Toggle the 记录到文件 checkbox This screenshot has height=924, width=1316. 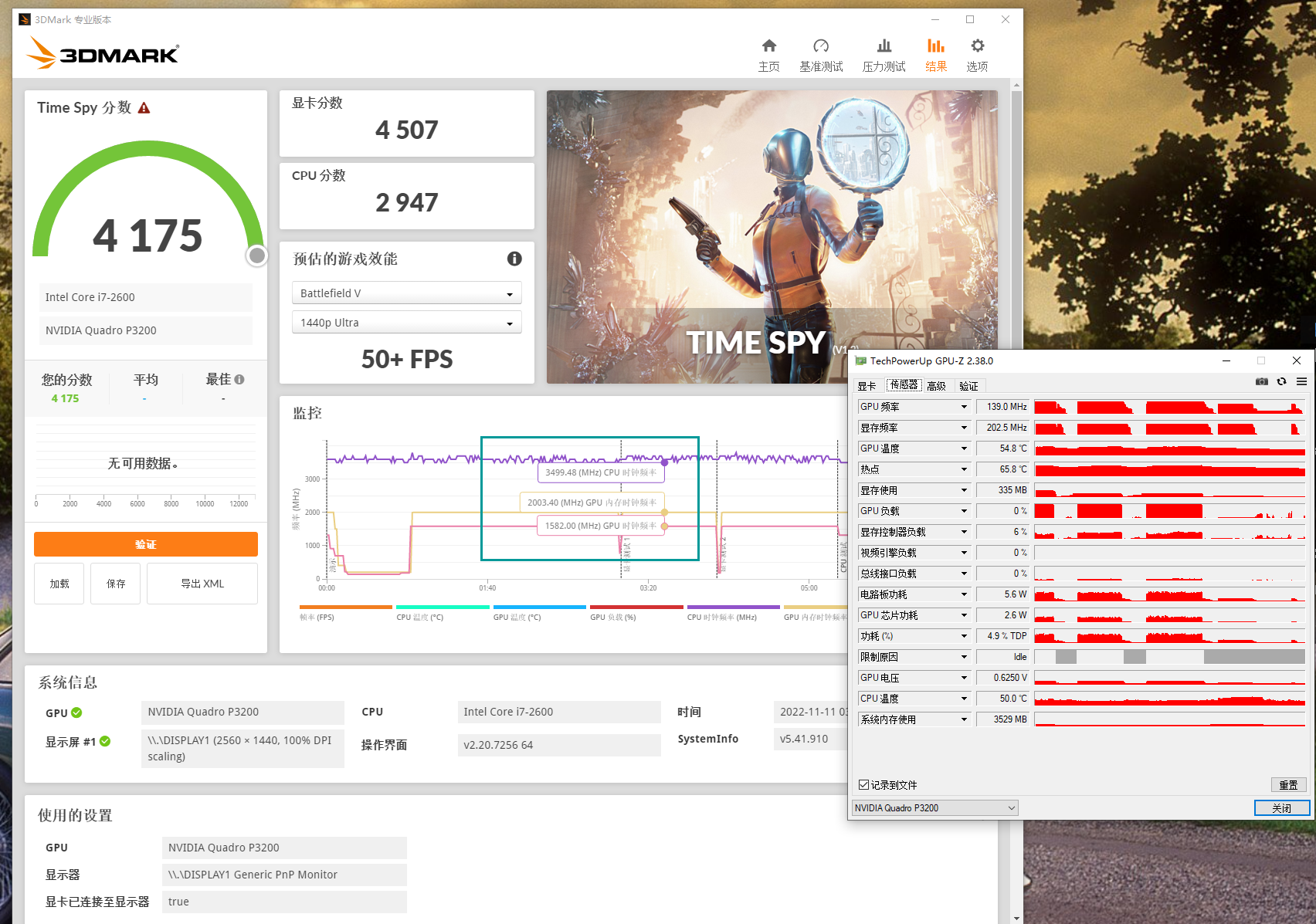click(x=863, y=785)
